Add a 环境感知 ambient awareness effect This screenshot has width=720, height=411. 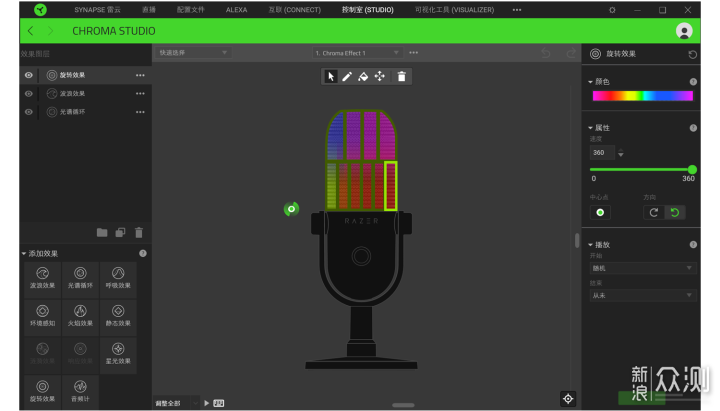(43, 316)
